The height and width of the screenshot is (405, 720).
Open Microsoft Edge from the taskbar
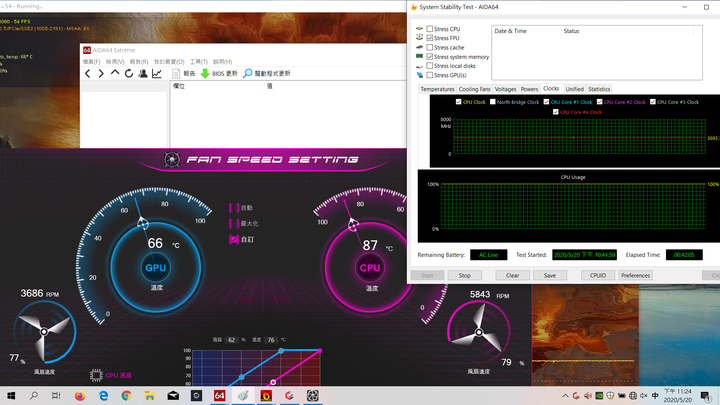tap(103, 396)
